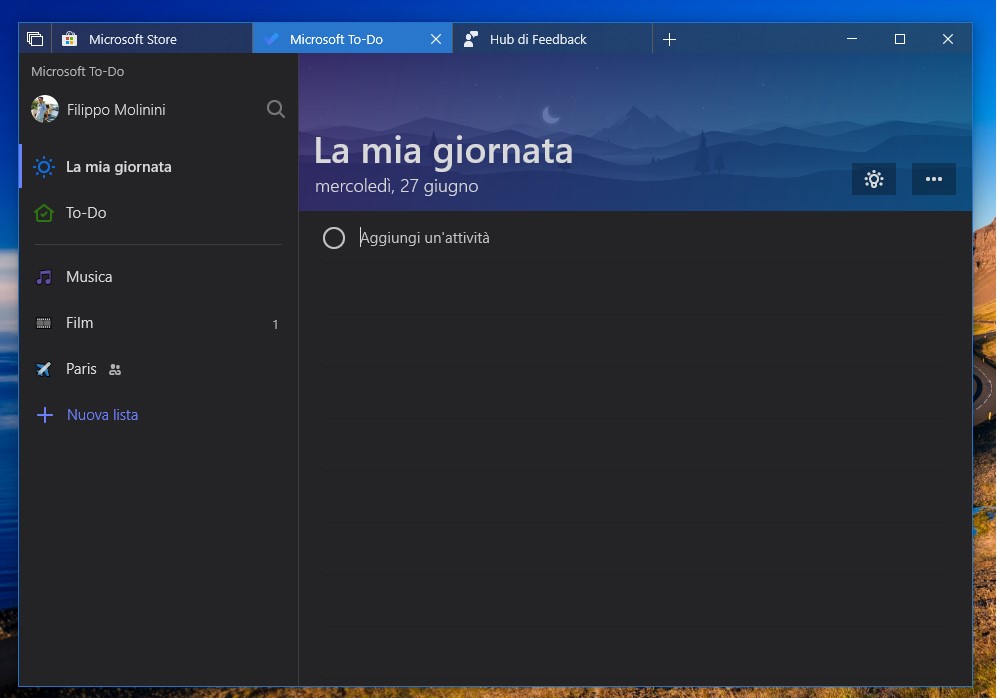
Task: Click the film strip icon
Action: pyautogui.click(x=44, y=323)
